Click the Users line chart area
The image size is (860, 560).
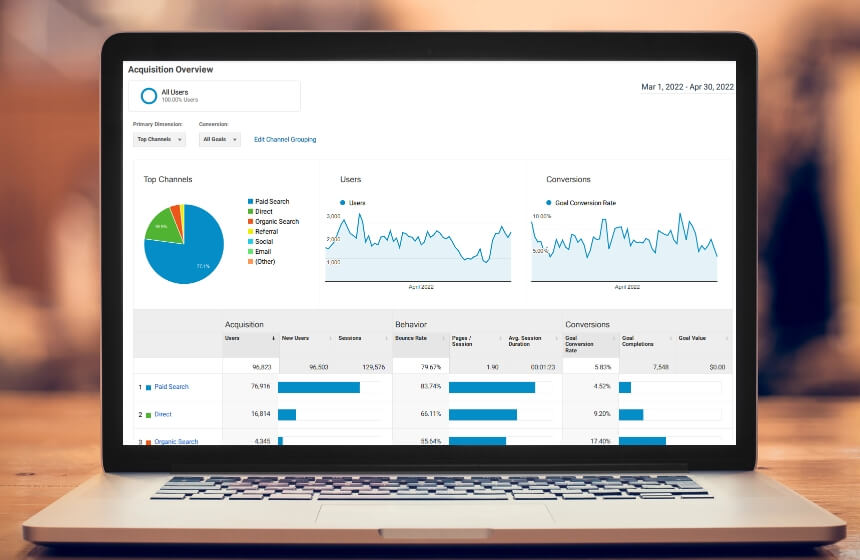click(418, 247)
